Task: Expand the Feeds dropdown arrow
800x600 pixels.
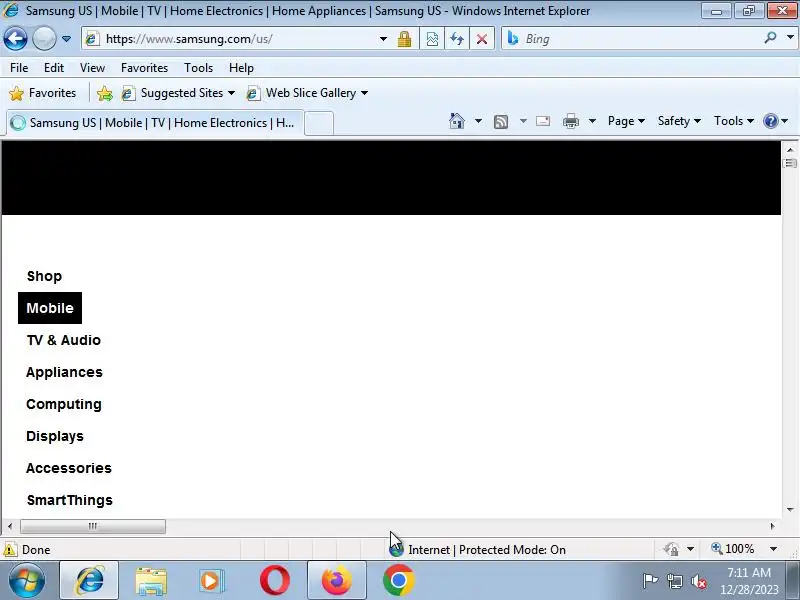Action: [523, 121]
